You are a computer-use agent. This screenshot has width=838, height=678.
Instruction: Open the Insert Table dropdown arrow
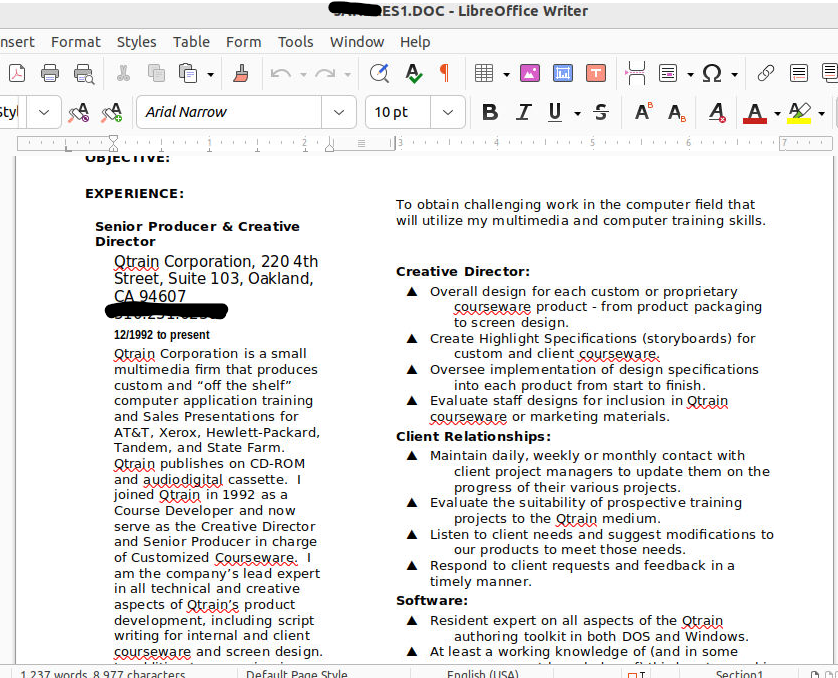tap(506, 74)
